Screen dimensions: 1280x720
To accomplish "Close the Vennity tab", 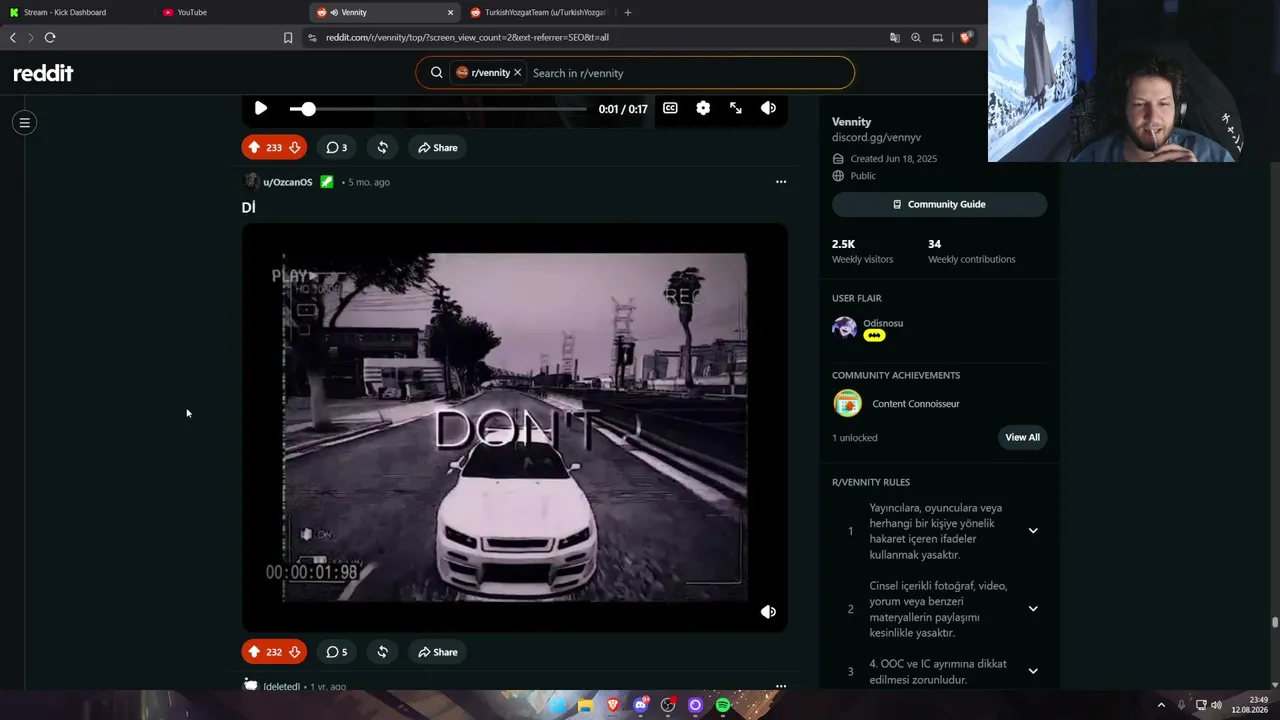I will (x=450, y=12).
